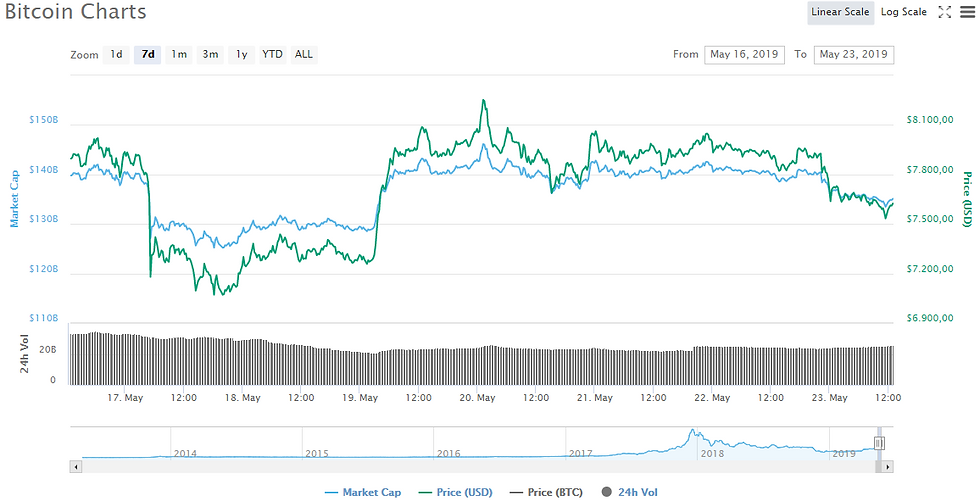This screenshot has height=501, width=980.
Task: Toggle the 24h Vol legend dot
Action: (606, 492)
